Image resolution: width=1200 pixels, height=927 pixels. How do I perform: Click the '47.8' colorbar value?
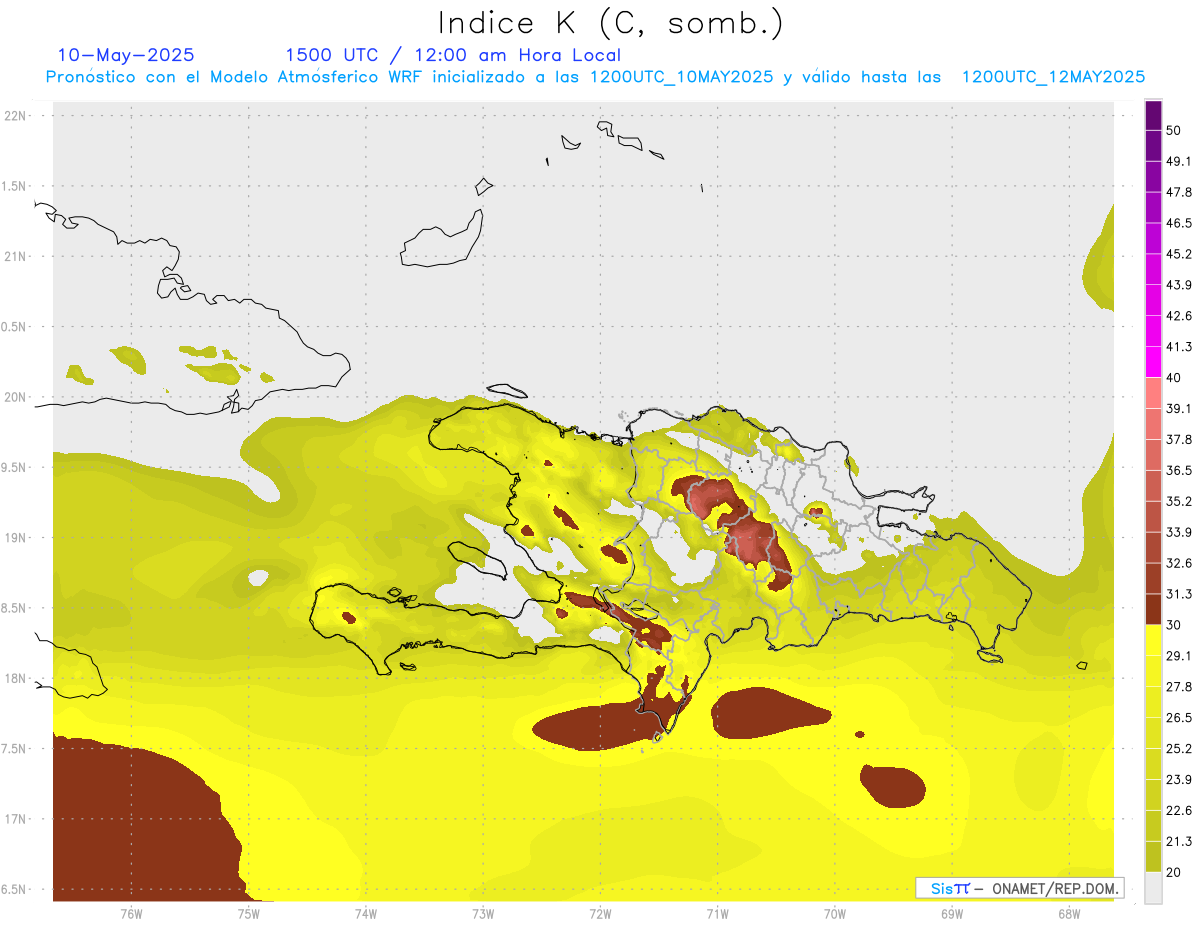click(x=1179, y=192)
